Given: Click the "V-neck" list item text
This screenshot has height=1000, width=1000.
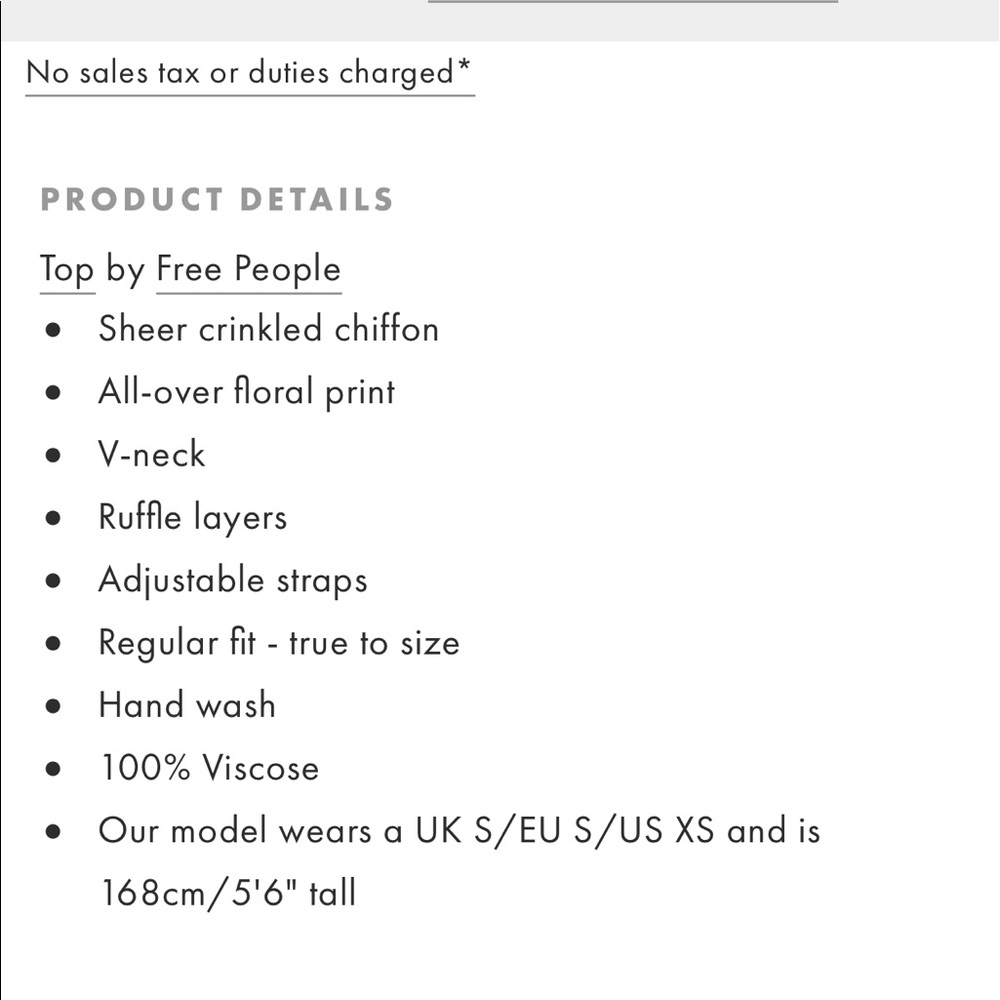Looking at the screenshot, I should click(x=151, y=455).
